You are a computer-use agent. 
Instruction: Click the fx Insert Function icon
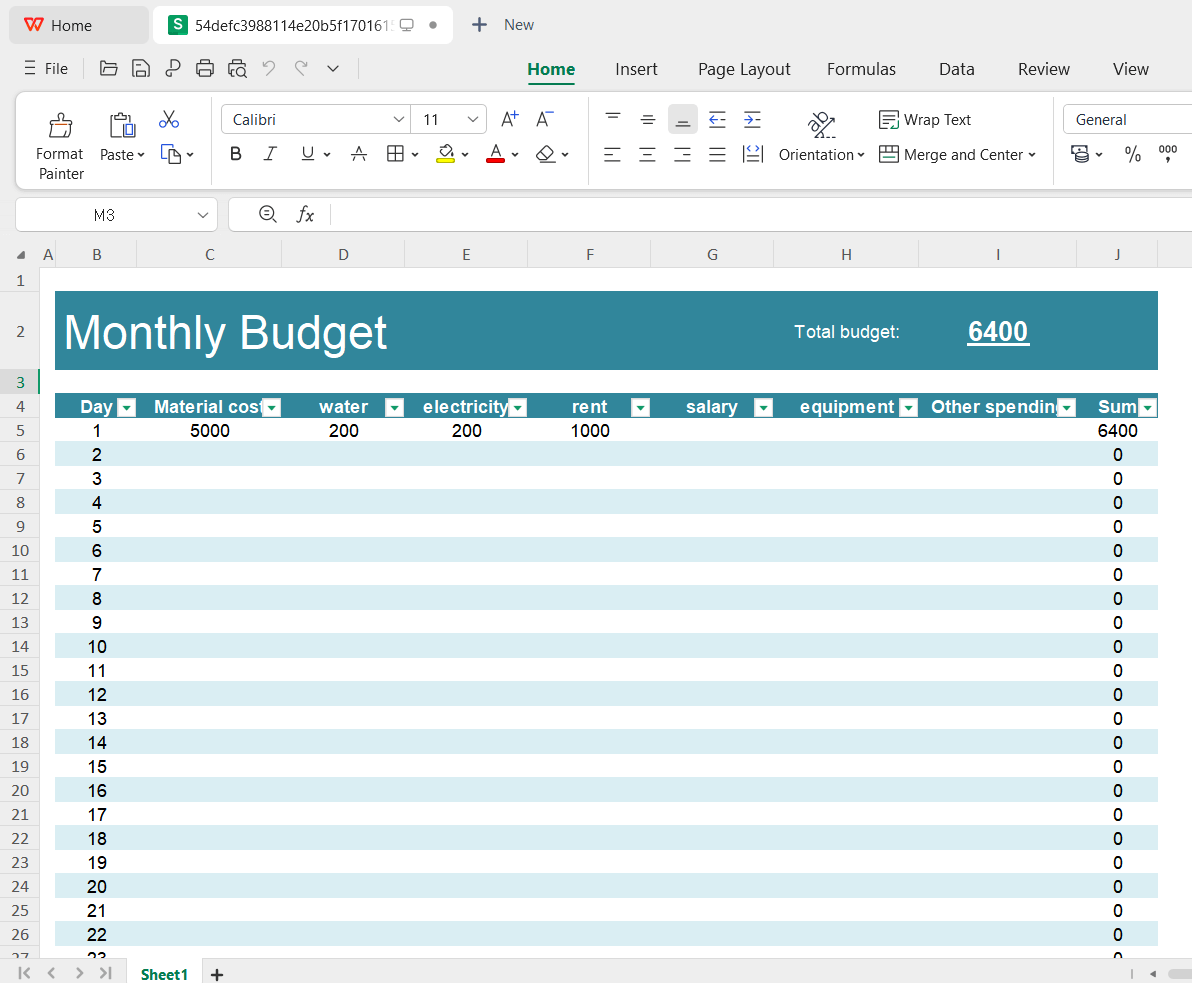pos(305,214)
